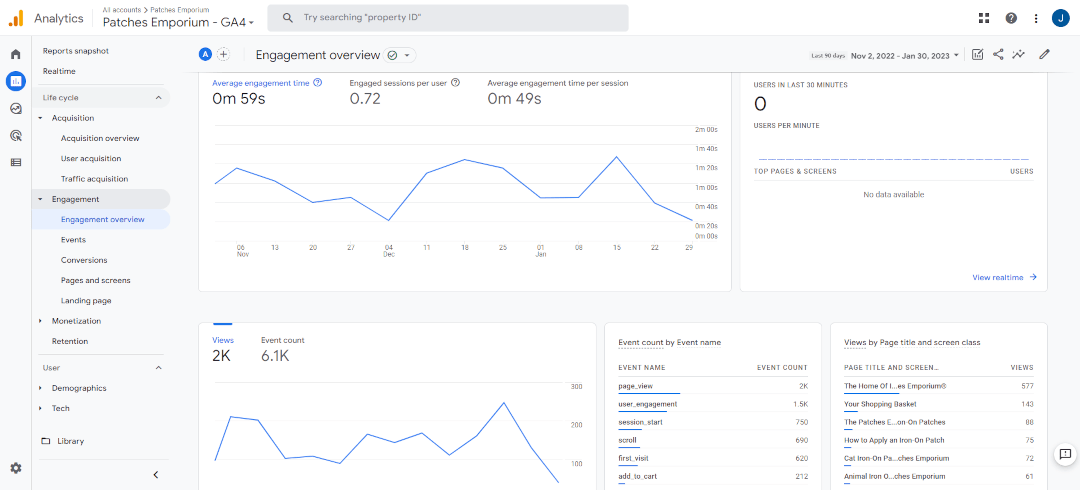Click How to Apply an Iron-On Patch row

pos(939,440)
